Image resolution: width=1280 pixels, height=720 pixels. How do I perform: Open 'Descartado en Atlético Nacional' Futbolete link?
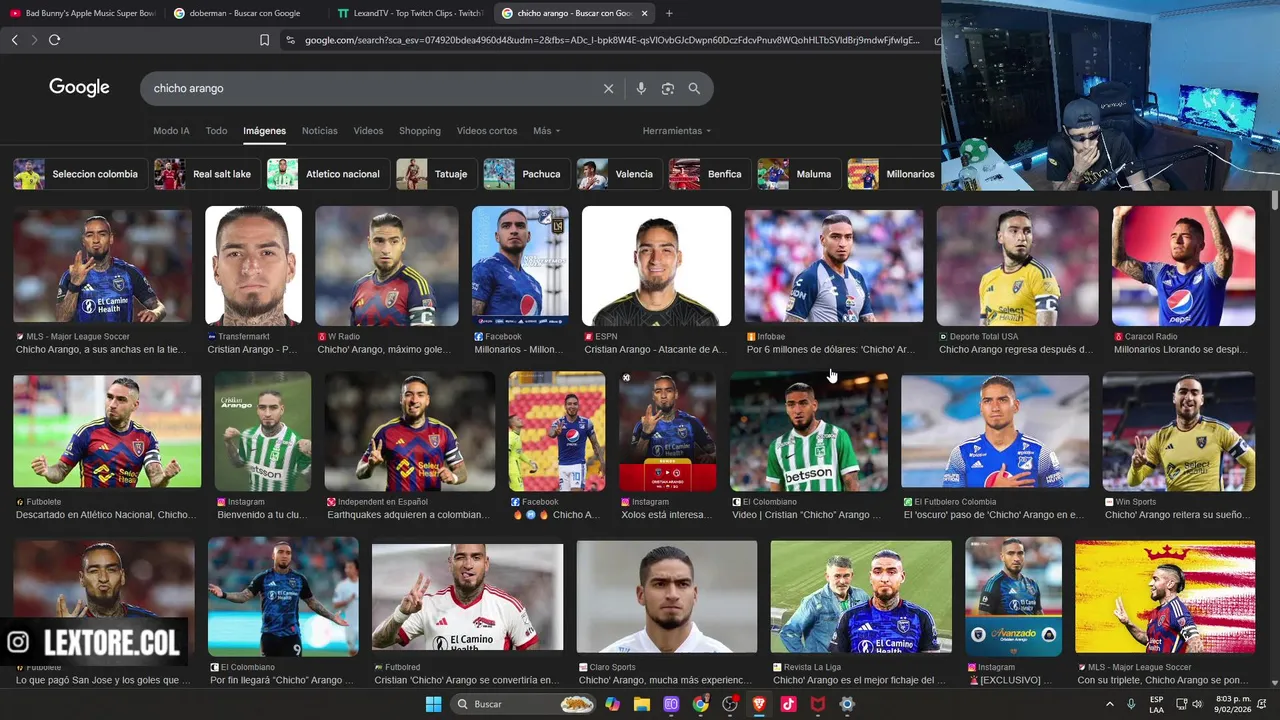click(106, 515)
